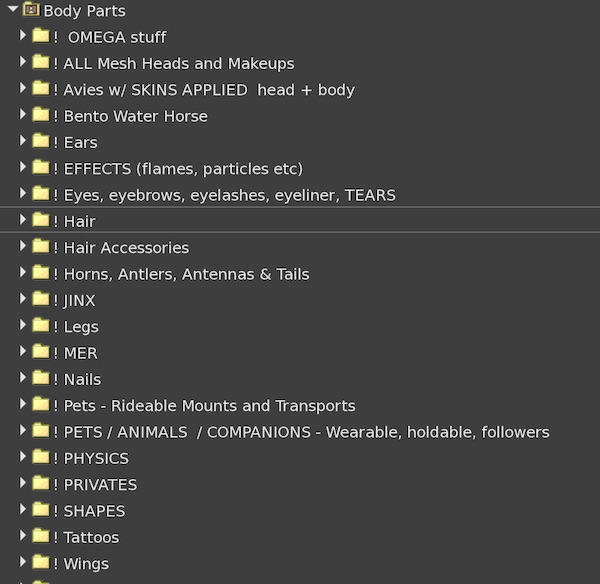Select 'EFFECTS (flames, particles etc)' text
Image resolution: width=600 pixels, height=584 pixels.
[183, 169]
